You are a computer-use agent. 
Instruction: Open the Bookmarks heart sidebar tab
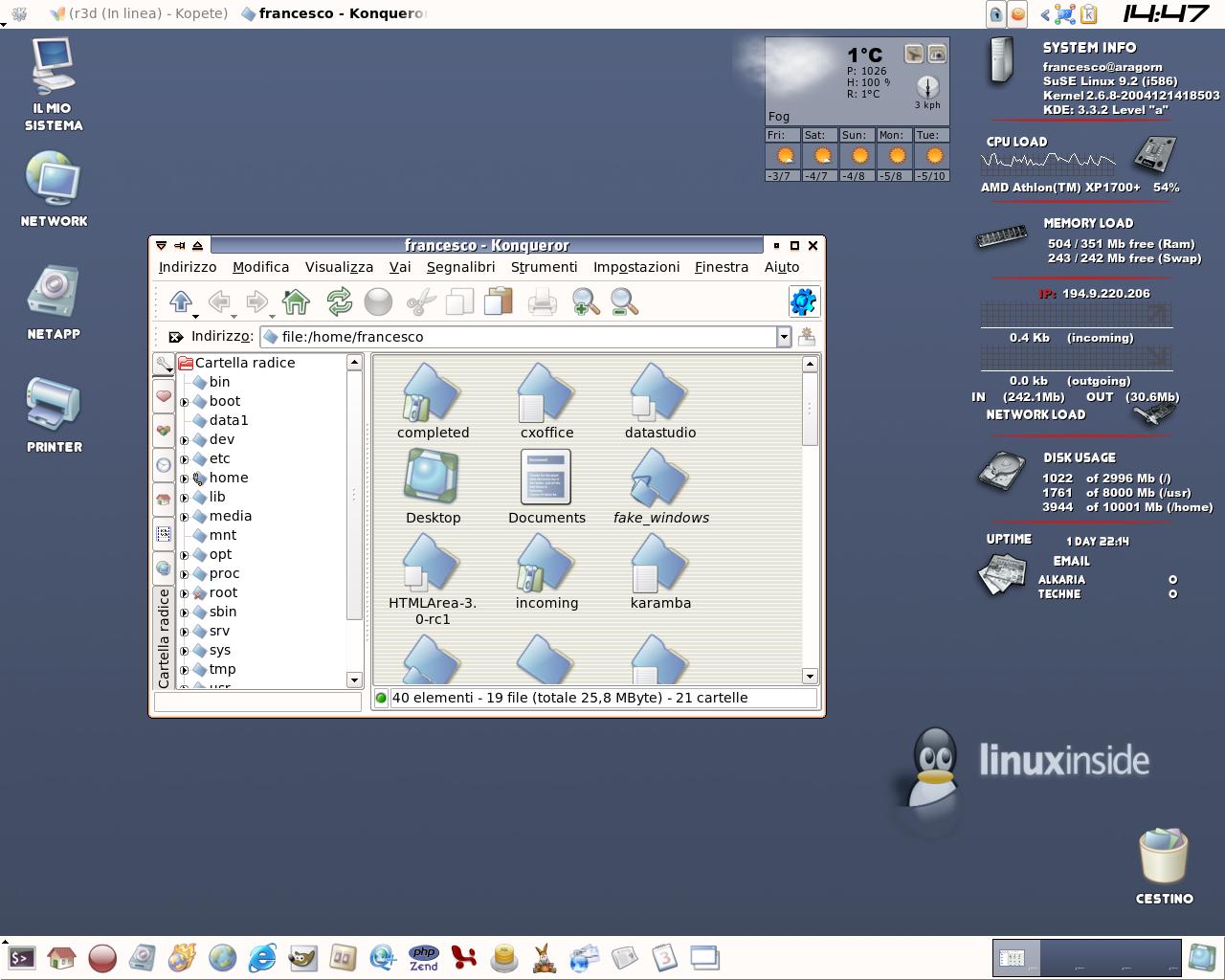pyautogui.click(x=164, y=395)
